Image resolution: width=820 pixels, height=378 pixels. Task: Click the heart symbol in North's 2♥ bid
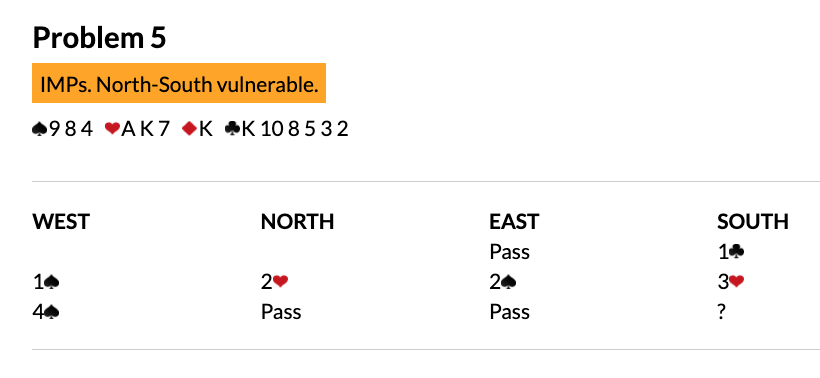point(281,282)
